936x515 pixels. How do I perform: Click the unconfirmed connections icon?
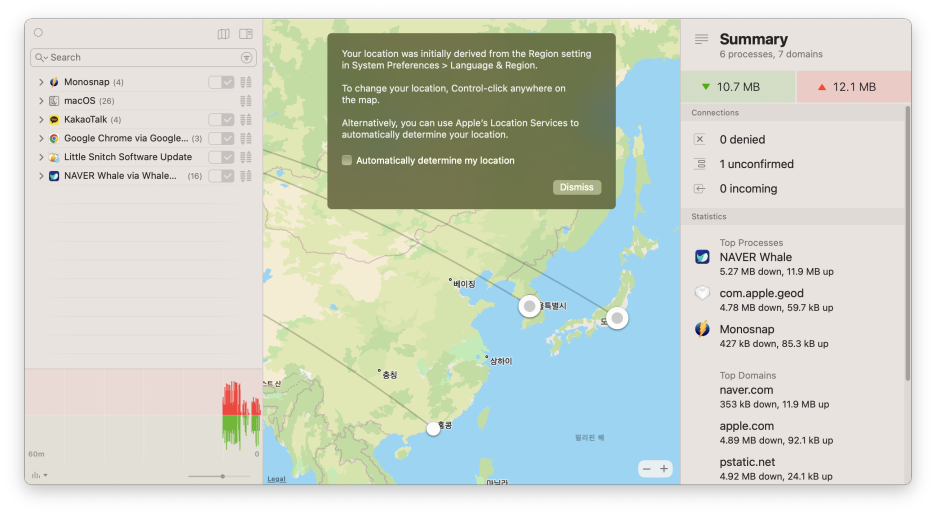(700, 164)
